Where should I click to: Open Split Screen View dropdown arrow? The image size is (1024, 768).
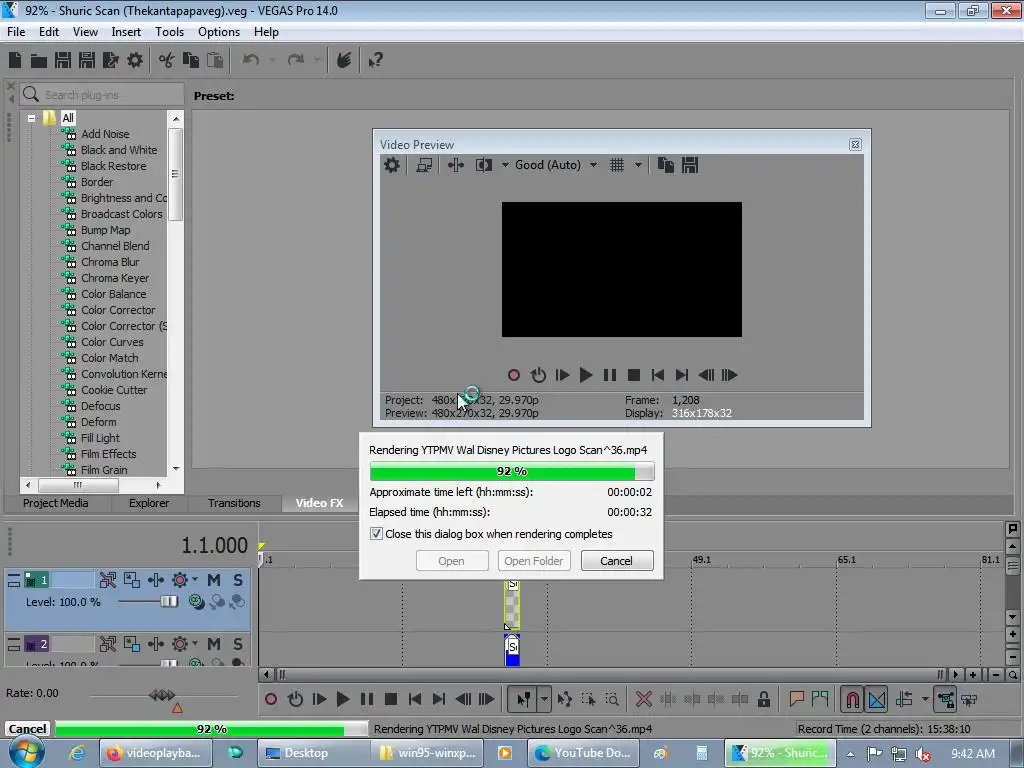pyautogui.click(x=505, y=165)
